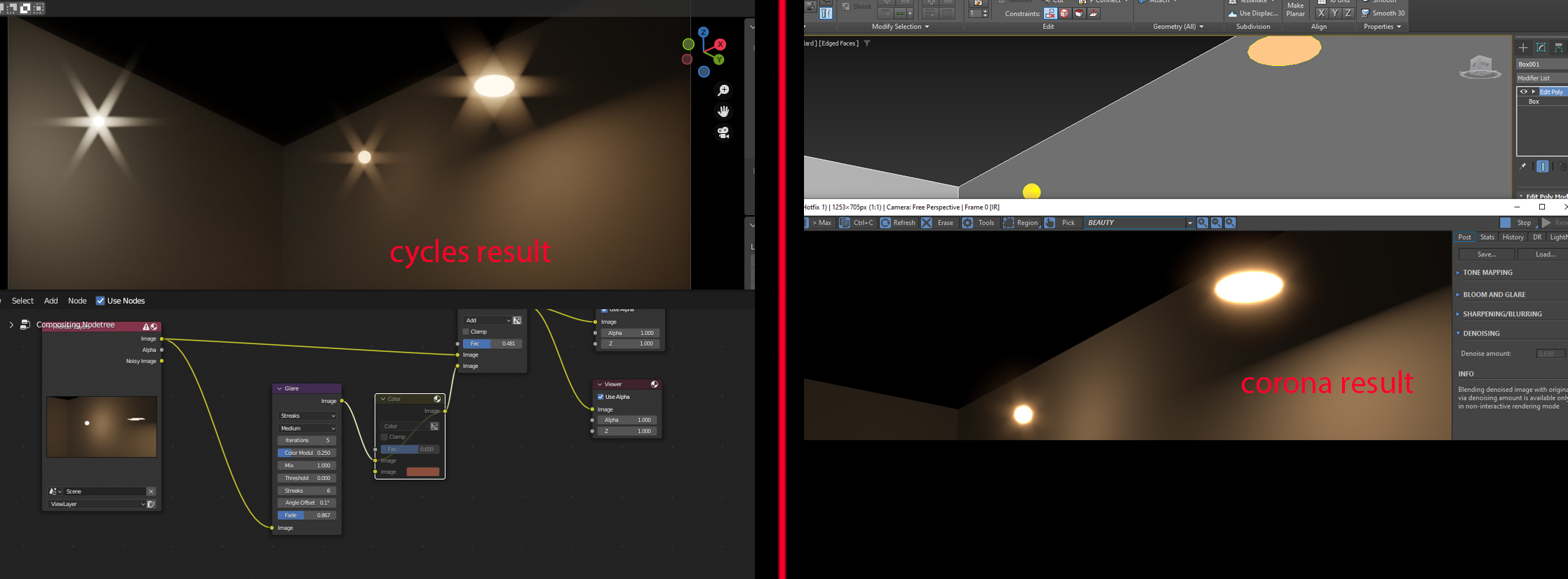This screenshot has height=579, width=1568.
Task: Click the orange color swatch in Color node
Action: point(423,472)
